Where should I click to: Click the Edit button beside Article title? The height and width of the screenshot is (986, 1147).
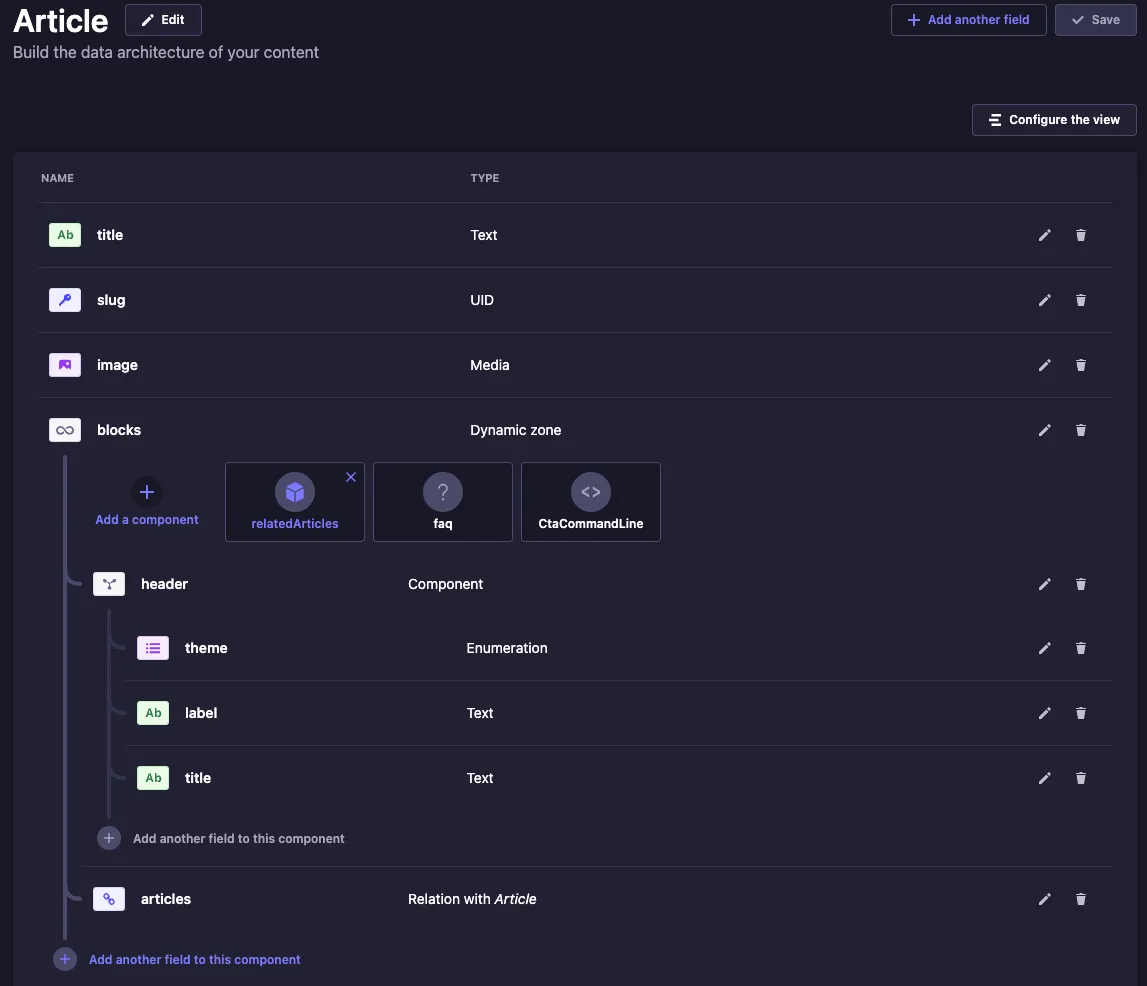point(163,20)
